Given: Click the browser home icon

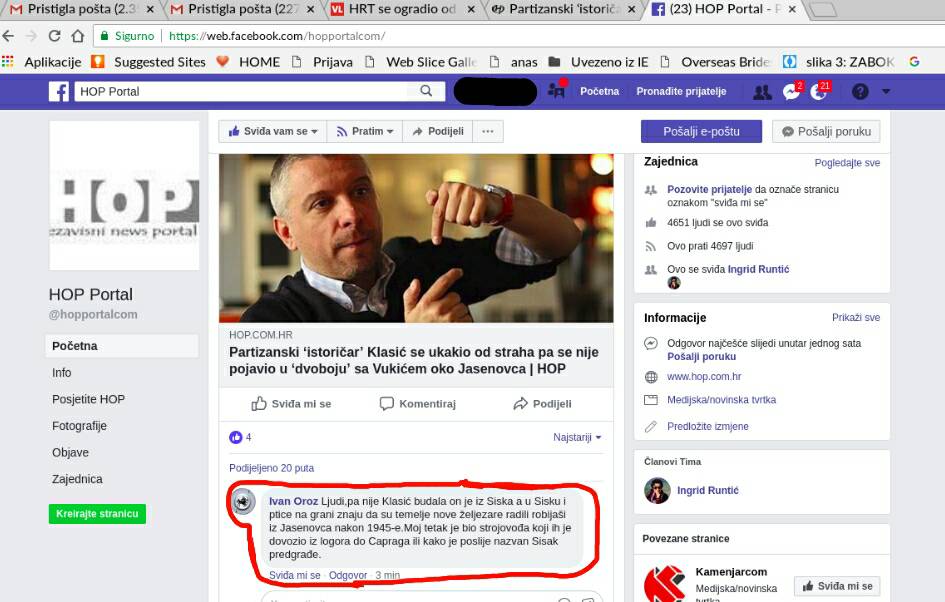Looking at the screenshot, I should point(77,36).
